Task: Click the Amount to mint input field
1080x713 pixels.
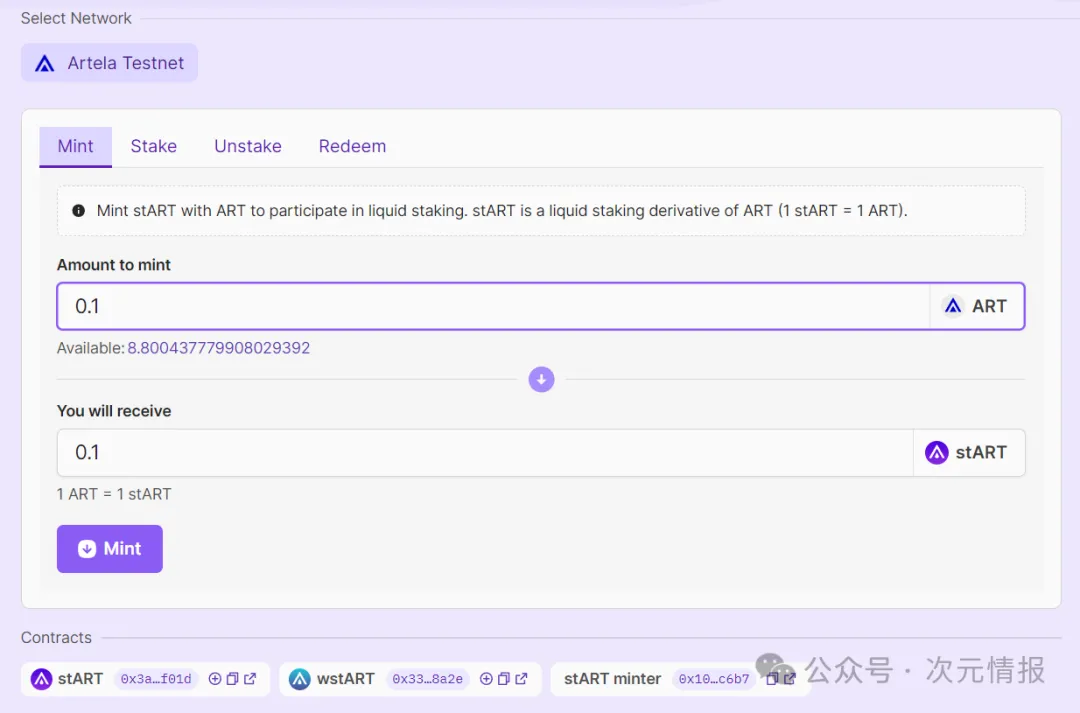Action: tap(490, 306)
